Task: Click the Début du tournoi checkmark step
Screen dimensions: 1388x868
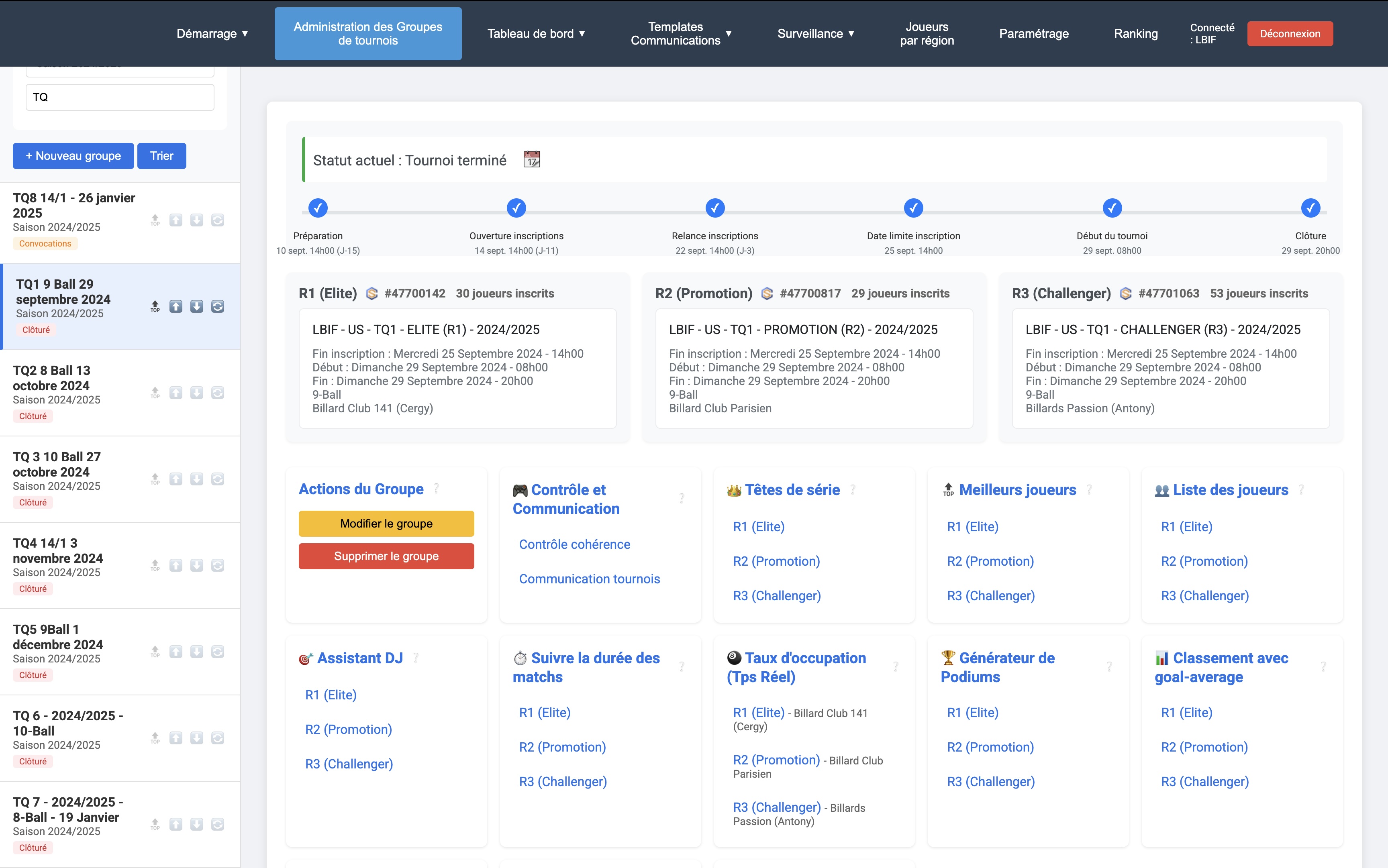Action: tap(1112, 208)
